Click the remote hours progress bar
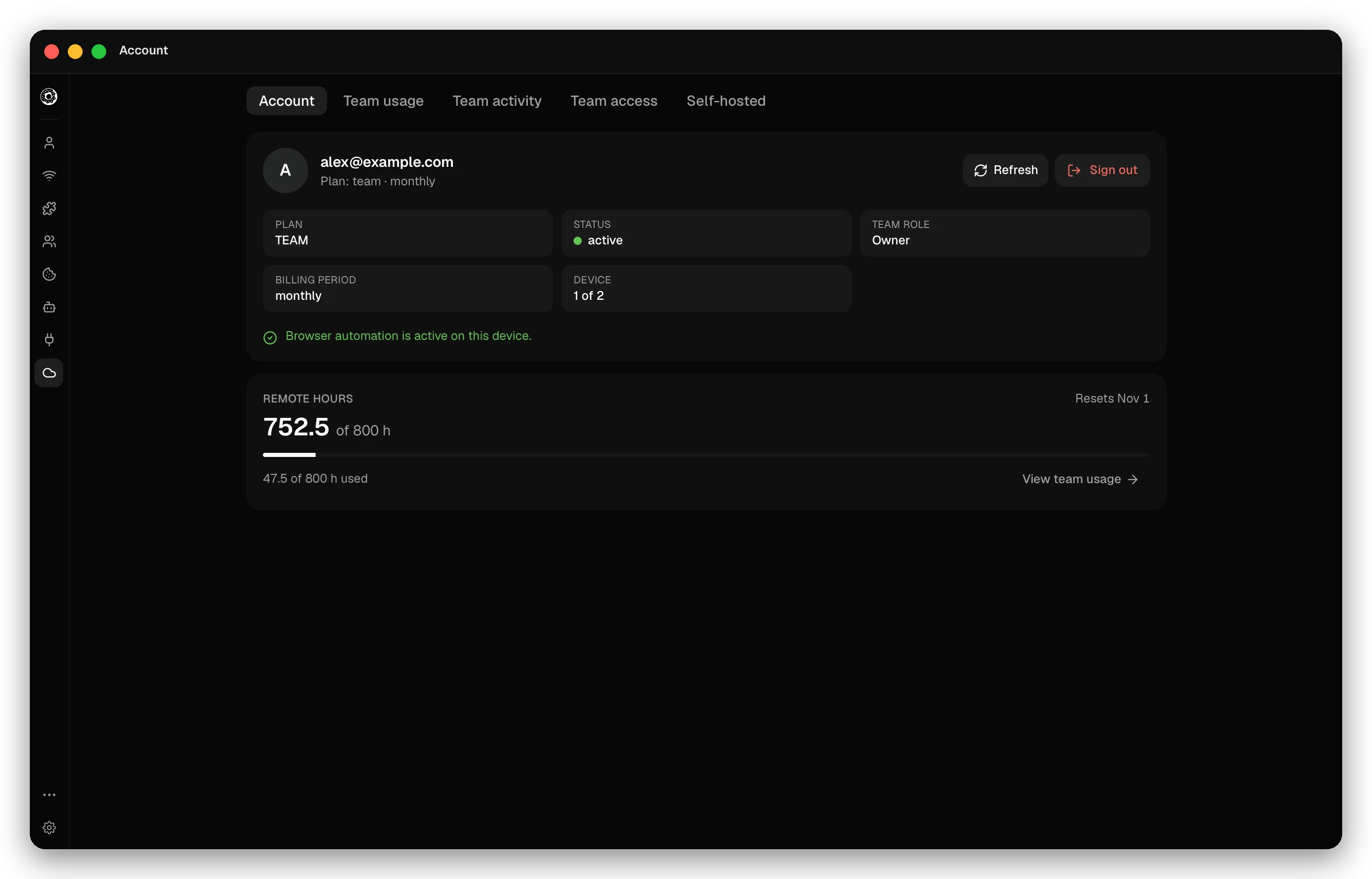 [706, 455]
